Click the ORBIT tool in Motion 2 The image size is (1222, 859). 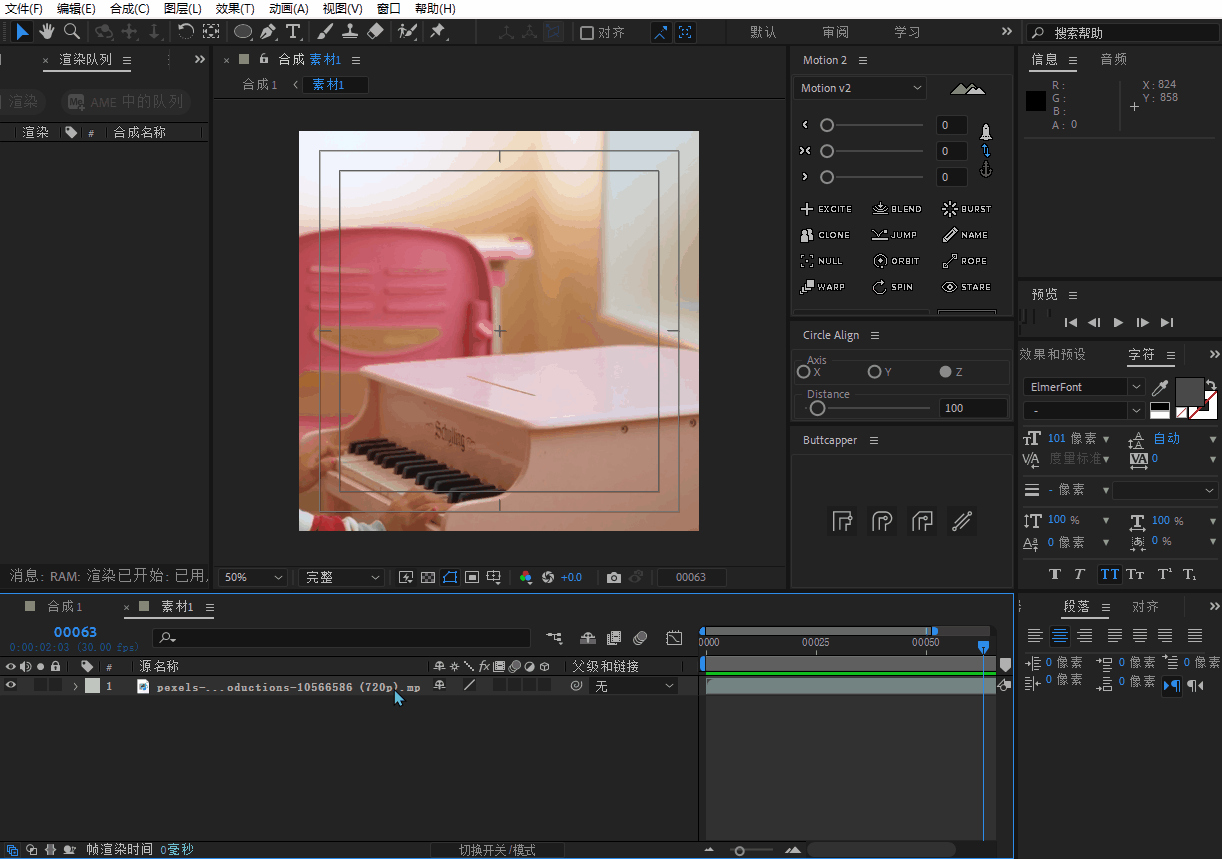896,261
